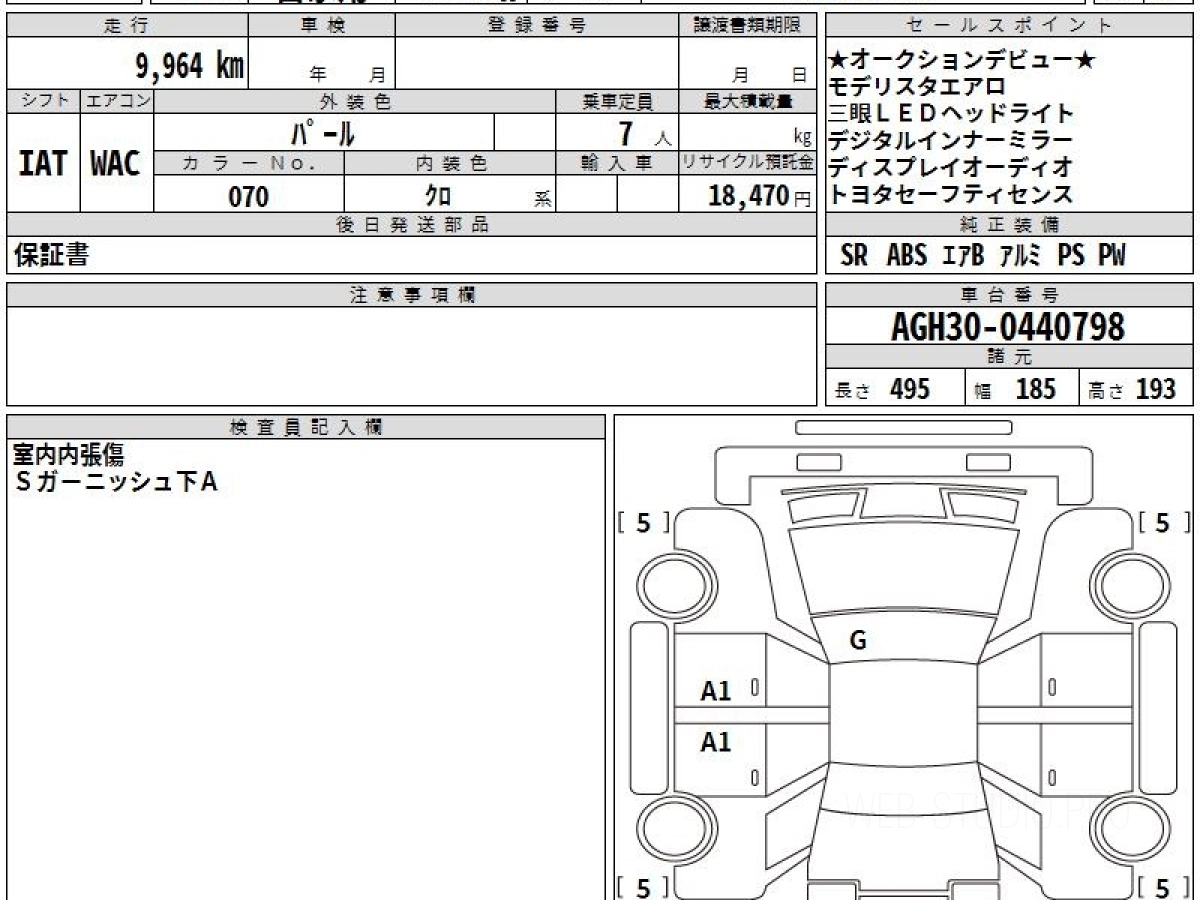Click the 検査員記入欄 header
The width and height of the screenshot is (1200, 900).
pos(306,426)
